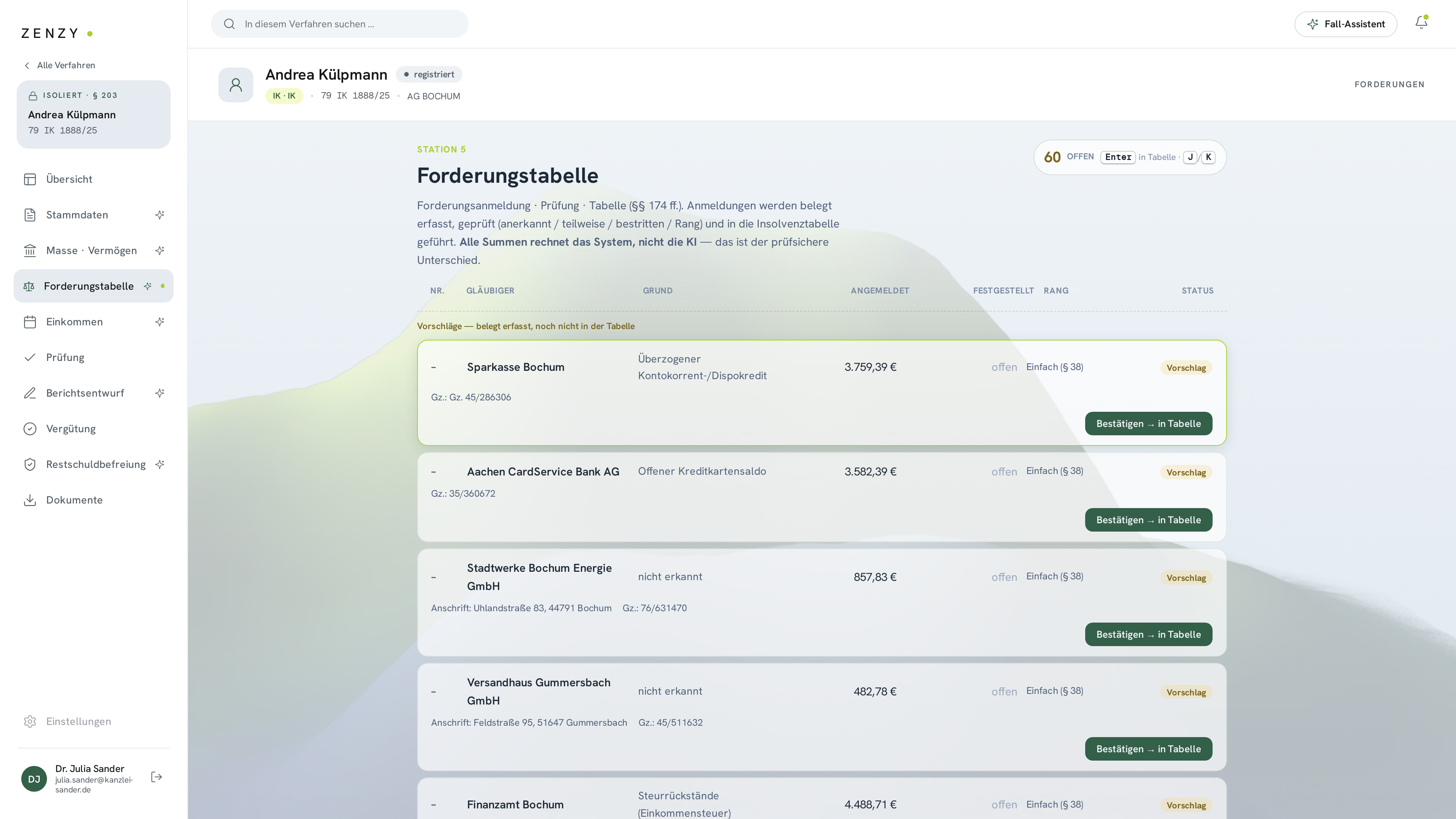This screenshot has width=1456, height=819.
Task: Click the ANGEMELDET column header
Action: tap(880, 290)
